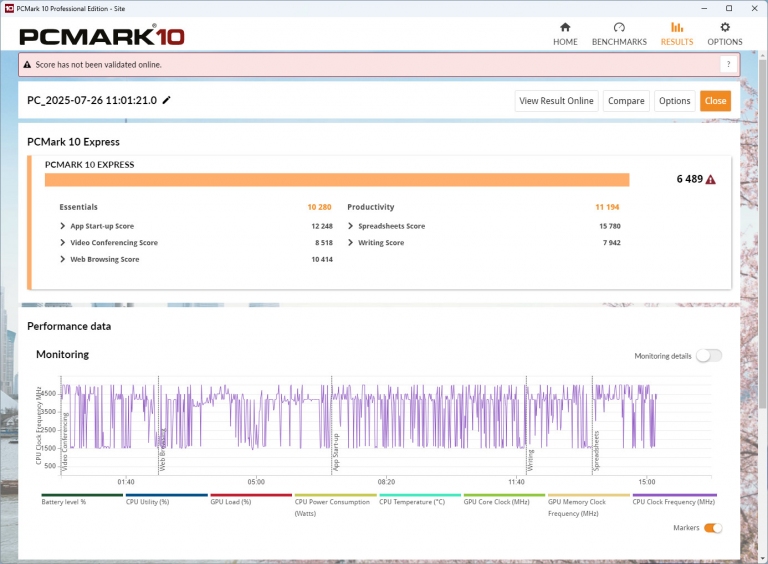Switch to the Results tab
The image size is (768, 564).
click(x=677, y=34)
